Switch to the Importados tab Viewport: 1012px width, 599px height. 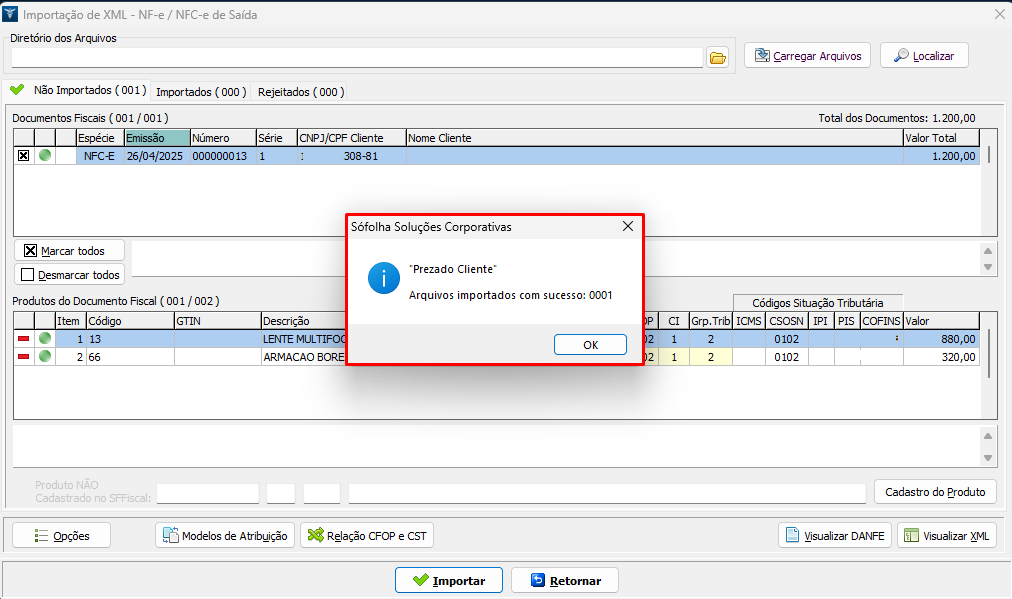pos(201,91)
